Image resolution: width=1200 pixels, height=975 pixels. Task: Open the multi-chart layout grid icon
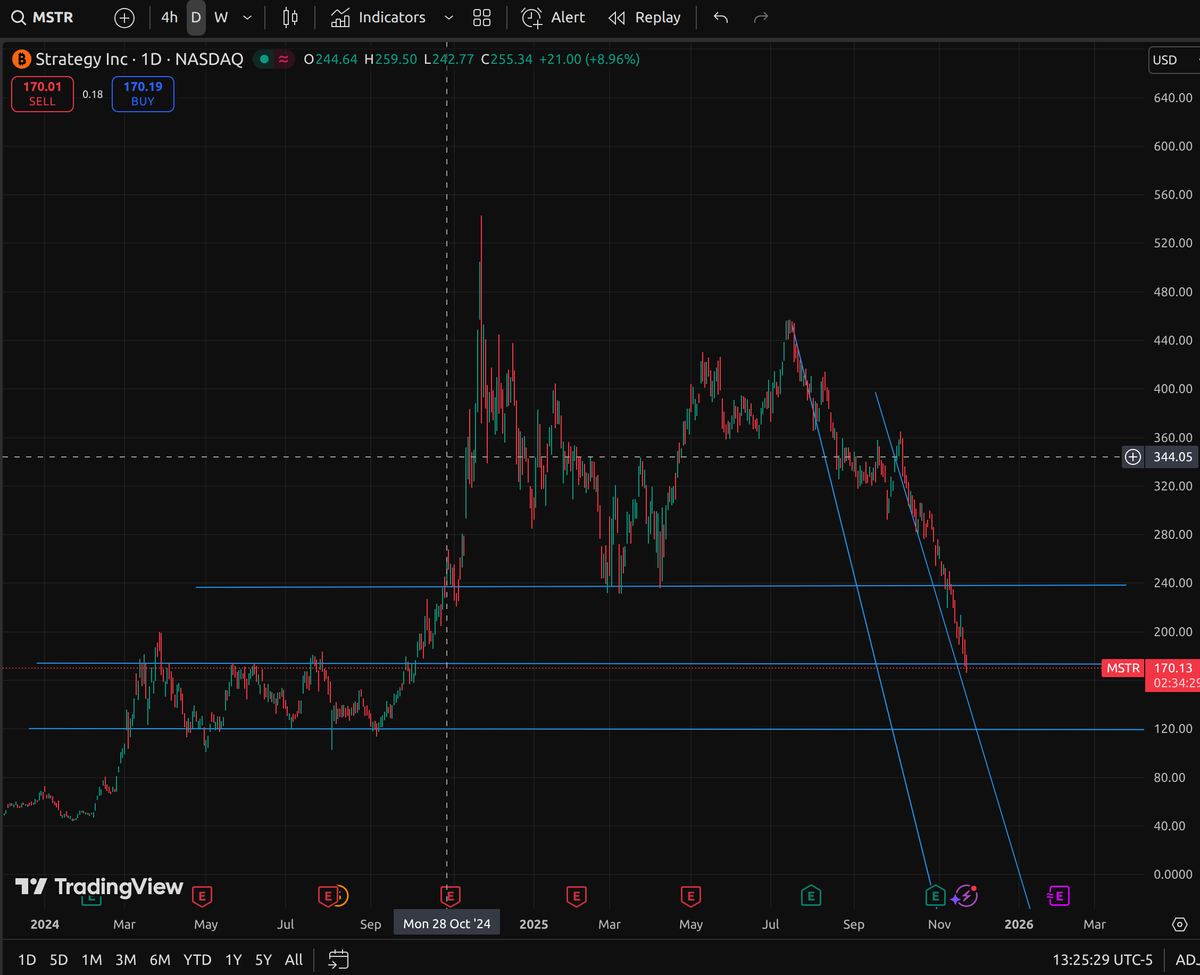[481, 17]
